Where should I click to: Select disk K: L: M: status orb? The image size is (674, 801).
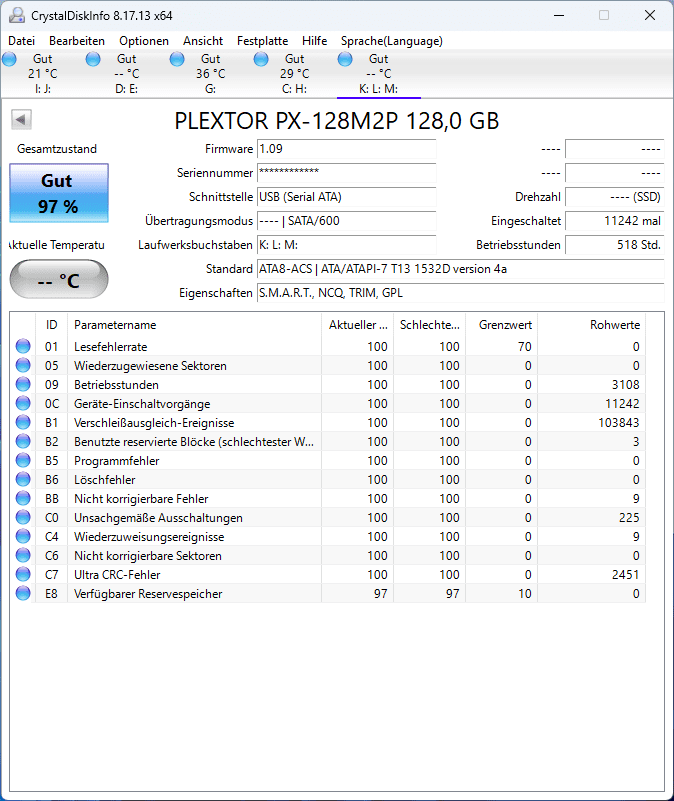click(x=345, y=59)
